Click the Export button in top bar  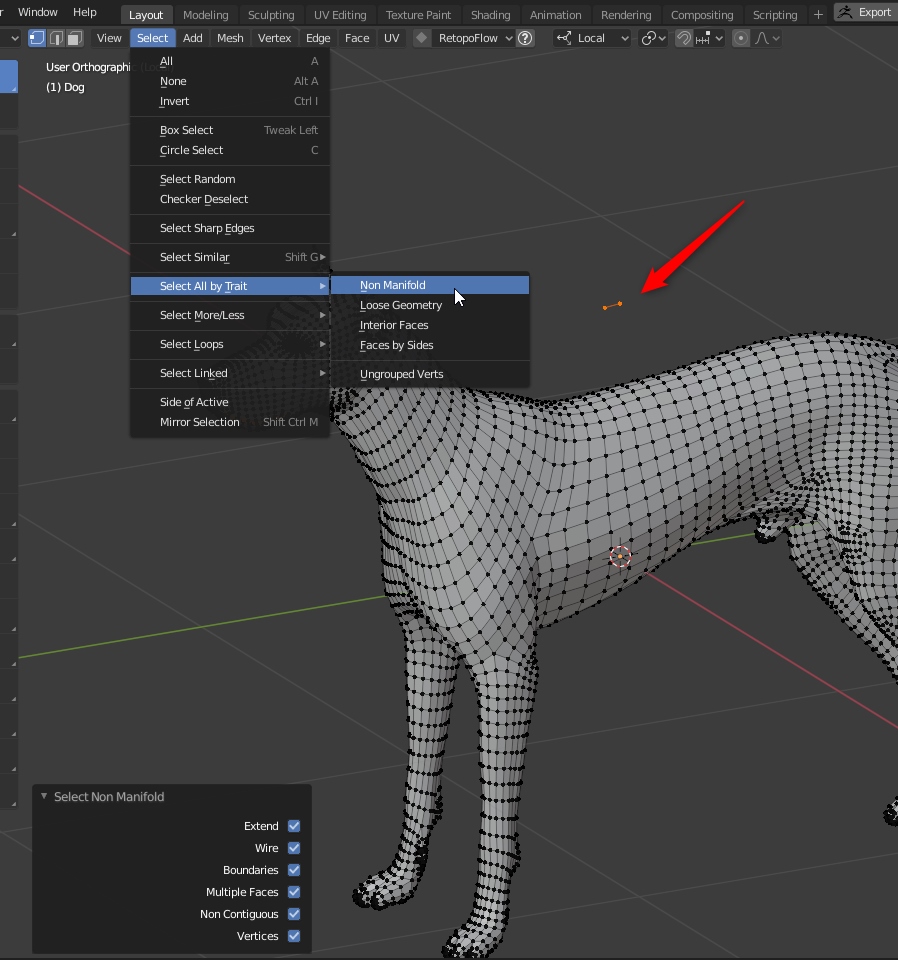click(x=865, y=12)
